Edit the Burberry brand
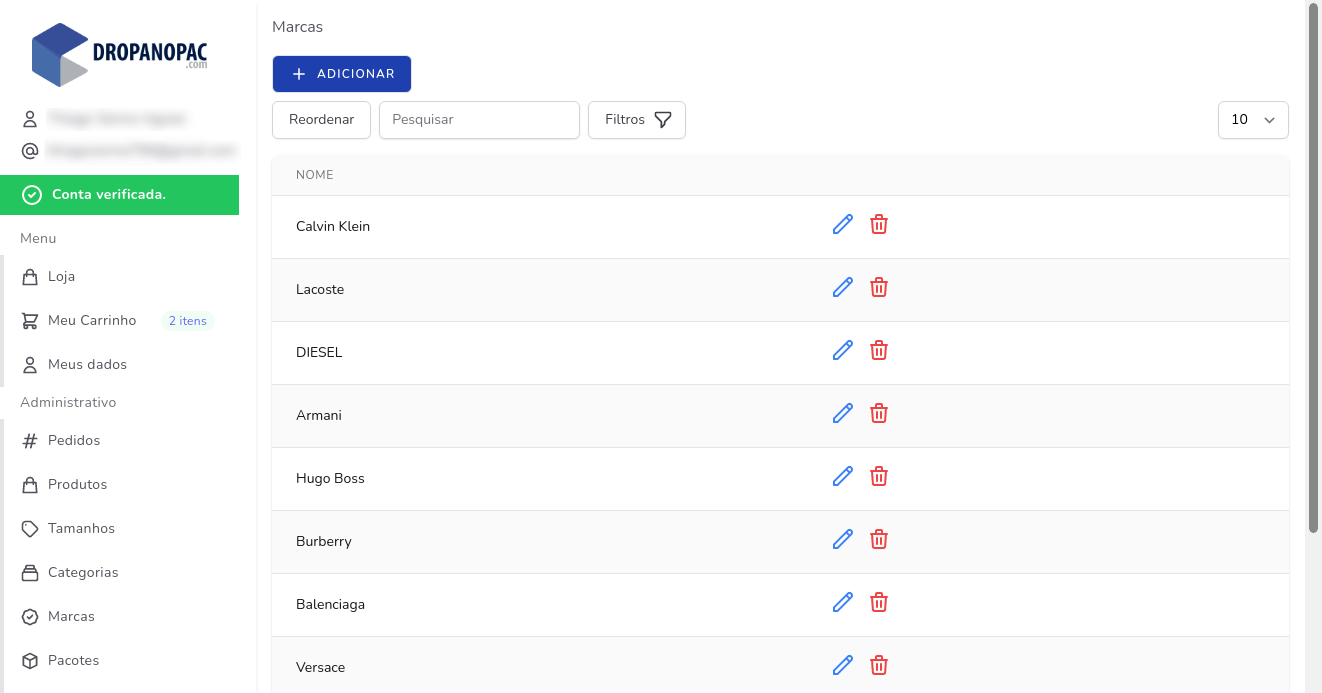This screenshot has width=1322, height=693. (843, 539)
